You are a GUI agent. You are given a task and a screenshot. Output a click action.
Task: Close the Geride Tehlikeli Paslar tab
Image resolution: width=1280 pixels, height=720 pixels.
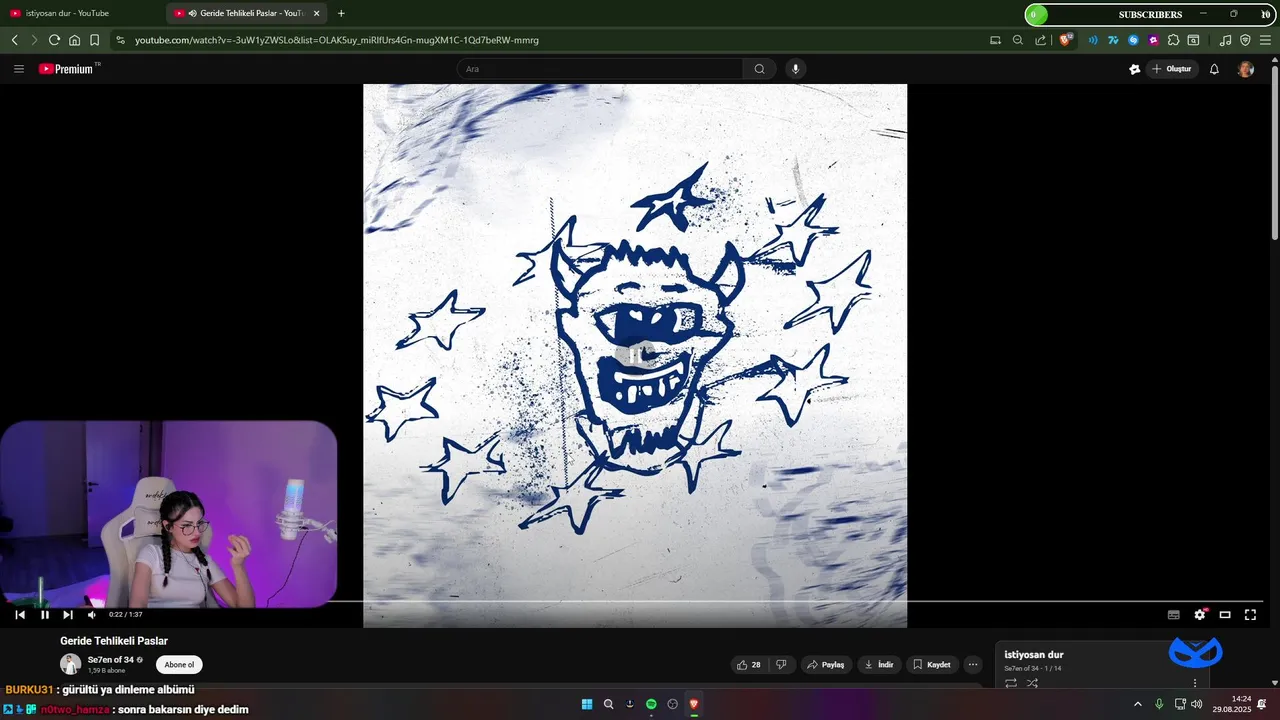316,13
